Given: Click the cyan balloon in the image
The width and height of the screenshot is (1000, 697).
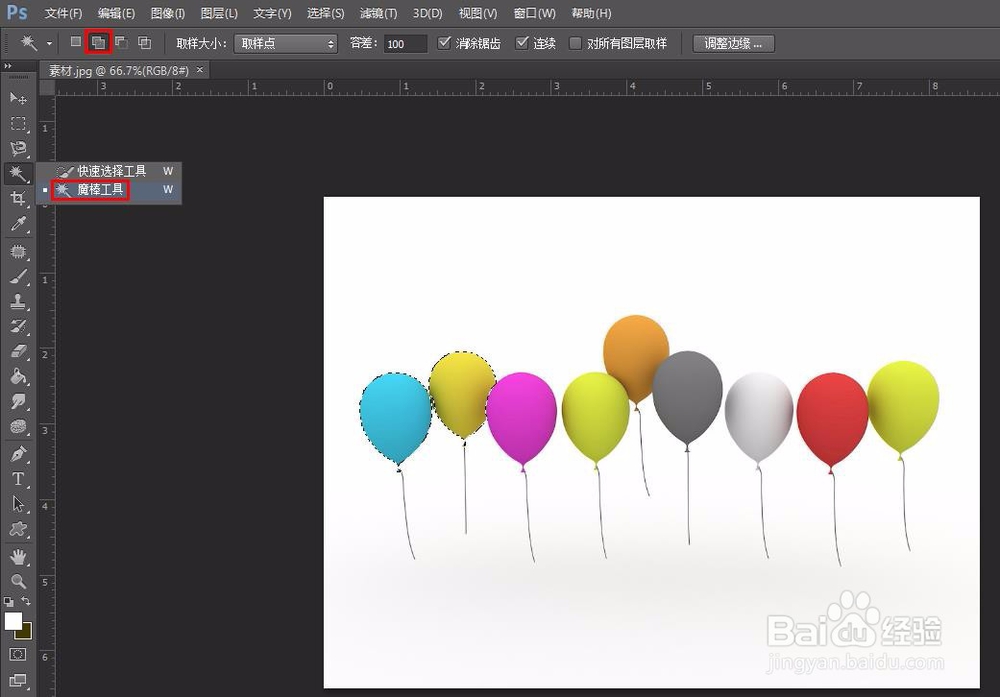Looking at the screenshot, I should point(395,418).
